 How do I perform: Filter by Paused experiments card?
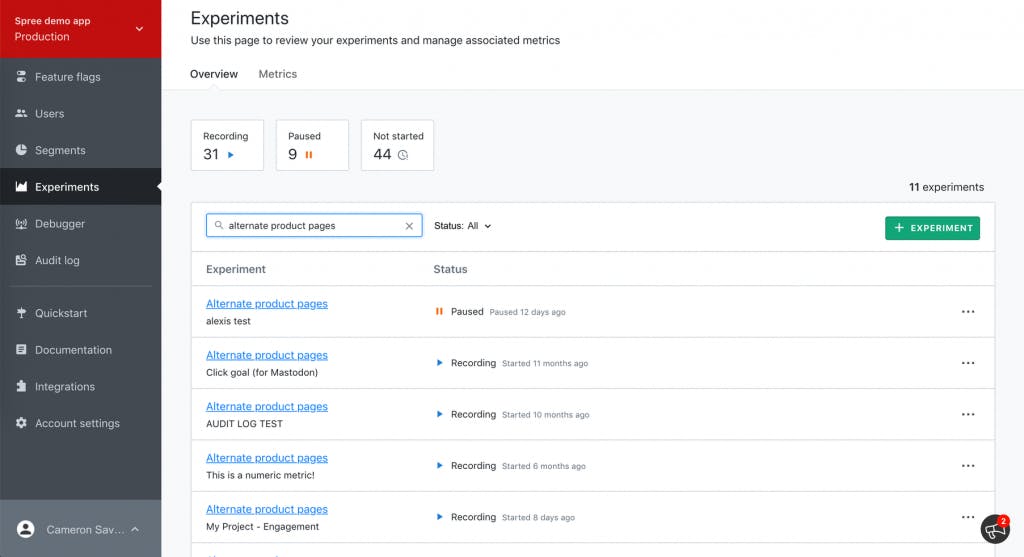312,145
